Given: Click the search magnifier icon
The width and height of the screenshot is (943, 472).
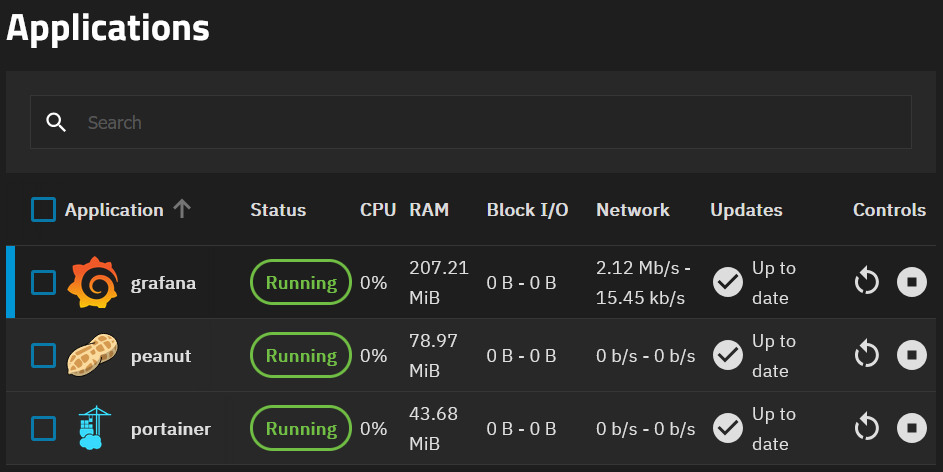Looking at the screenshot, I should [x=56, y=122].
